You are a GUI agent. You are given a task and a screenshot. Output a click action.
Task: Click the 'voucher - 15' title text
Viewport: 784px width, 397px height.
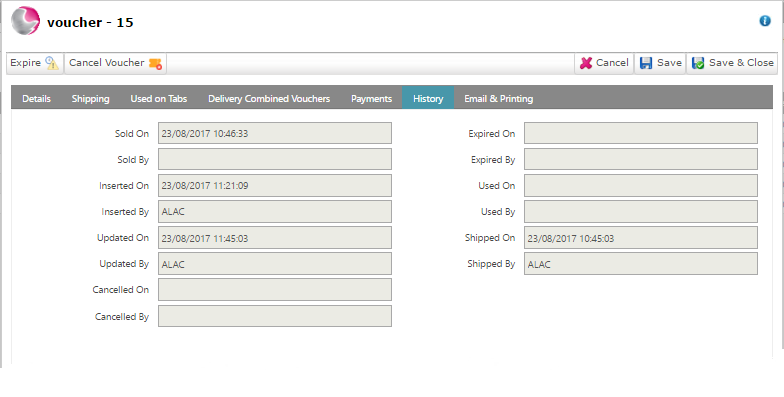tap(90, 22)
